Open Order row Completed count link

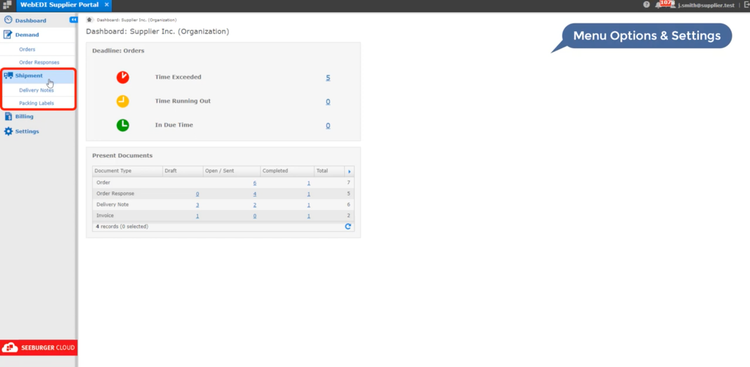point(309,183)
